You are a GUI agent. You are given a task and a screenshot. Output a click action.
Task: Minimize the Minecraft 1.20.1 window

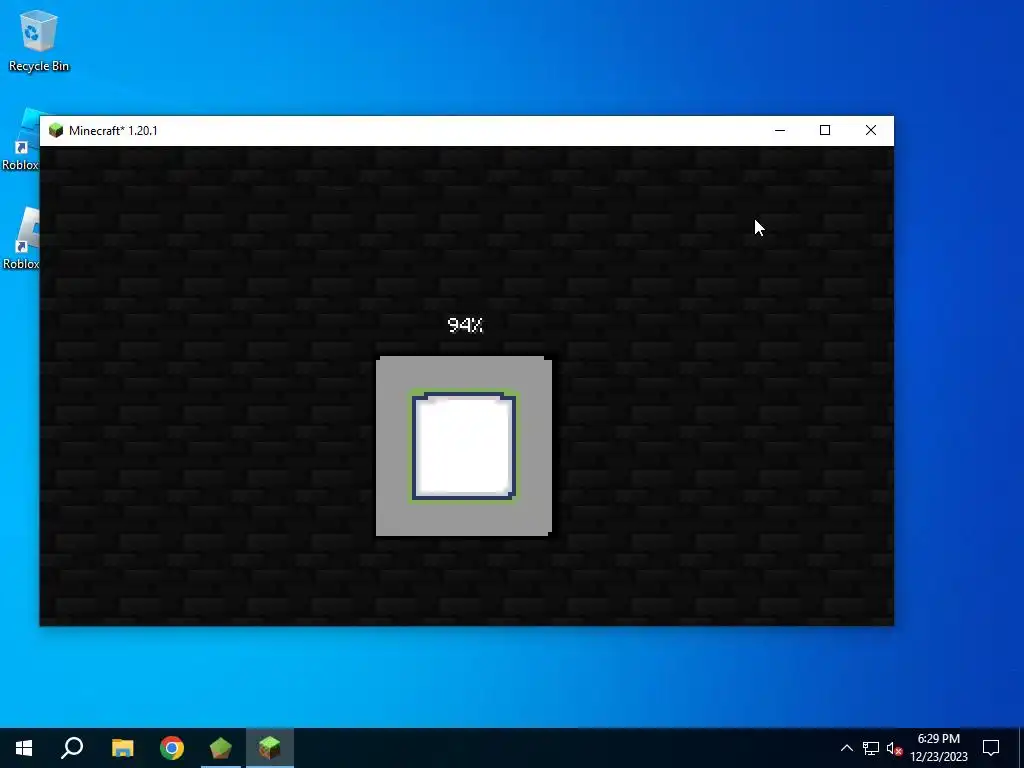[x=780, y=131]
